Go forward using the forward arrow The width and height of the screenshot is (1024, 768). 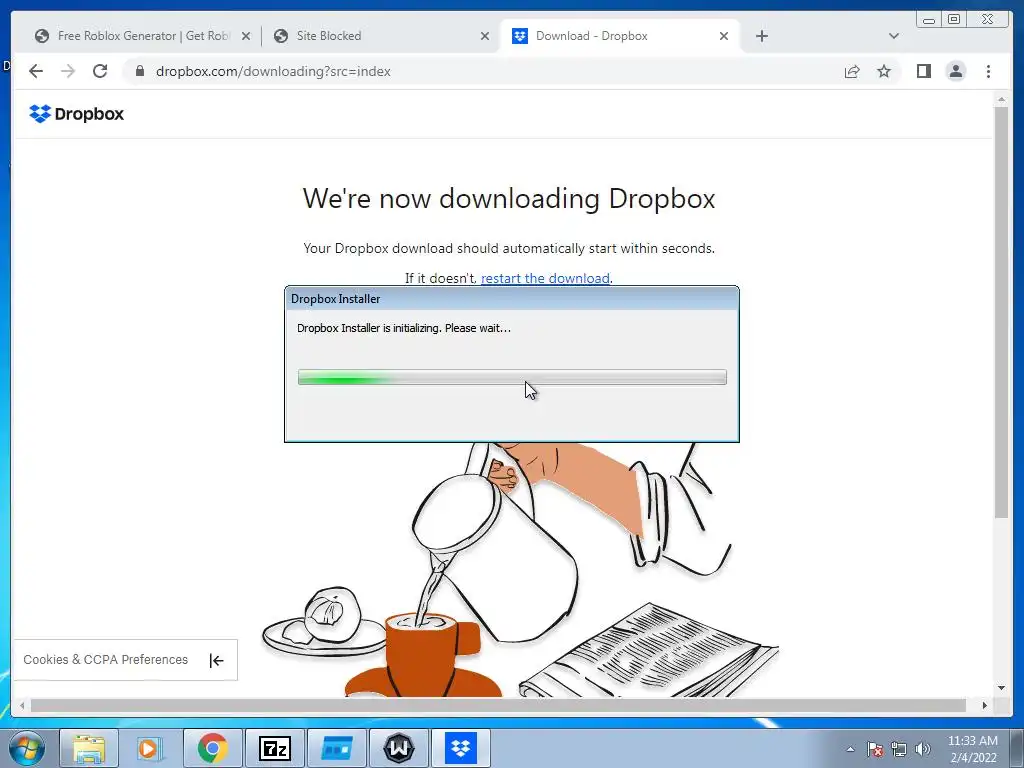(x=68, y=71)
